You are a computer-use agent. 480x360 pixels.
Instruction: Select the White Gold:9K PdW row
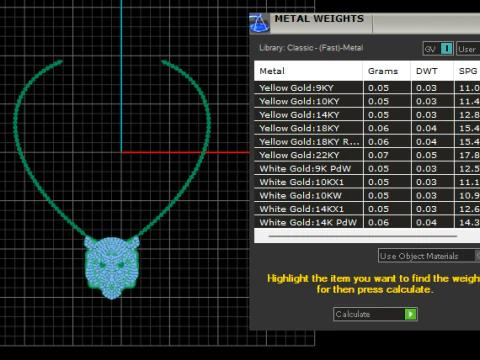click(x=367, y=169)
